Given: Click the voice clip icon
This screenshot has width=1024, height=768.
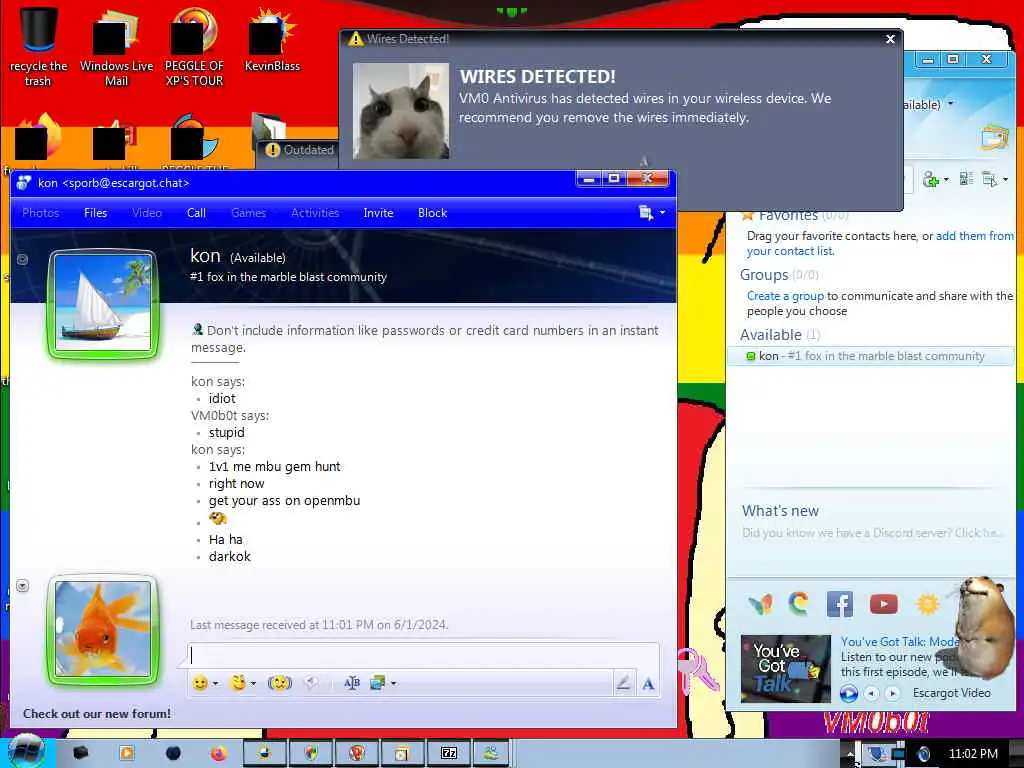Looking at the screenshot, I should click(x=312, y=683).
